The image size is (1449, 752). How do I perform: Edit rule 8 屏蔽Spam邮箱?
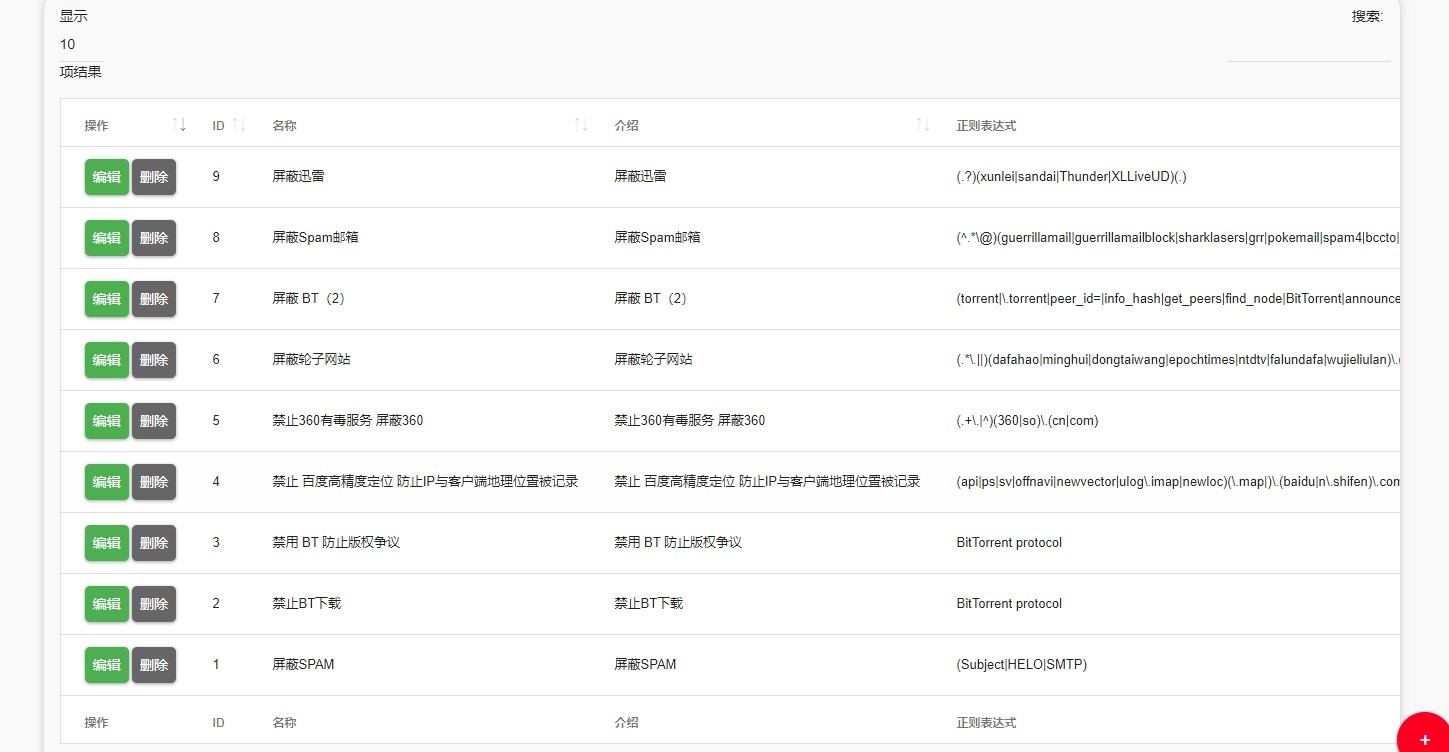tap(107, 238)
